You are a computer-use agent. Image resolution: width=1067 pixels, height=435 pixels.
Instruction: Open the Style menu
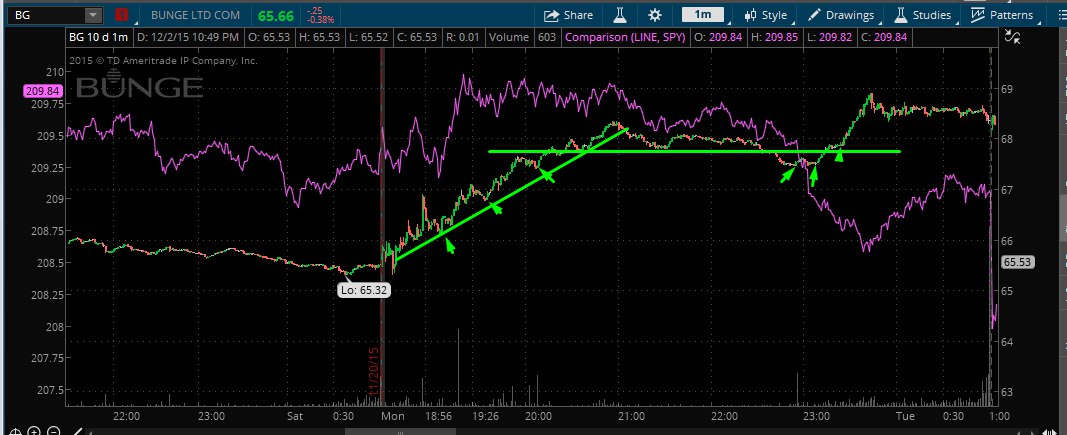tap(766, 15)
